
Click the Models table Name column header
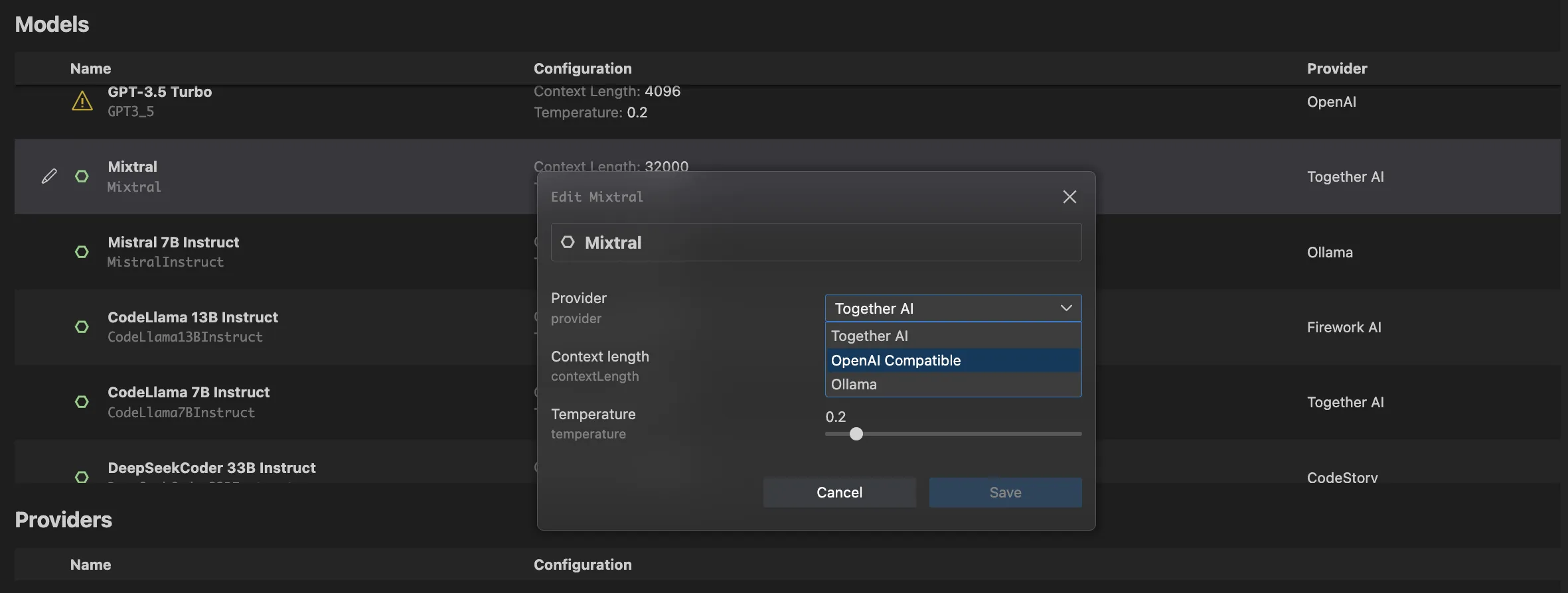click(x=91, y=68)
